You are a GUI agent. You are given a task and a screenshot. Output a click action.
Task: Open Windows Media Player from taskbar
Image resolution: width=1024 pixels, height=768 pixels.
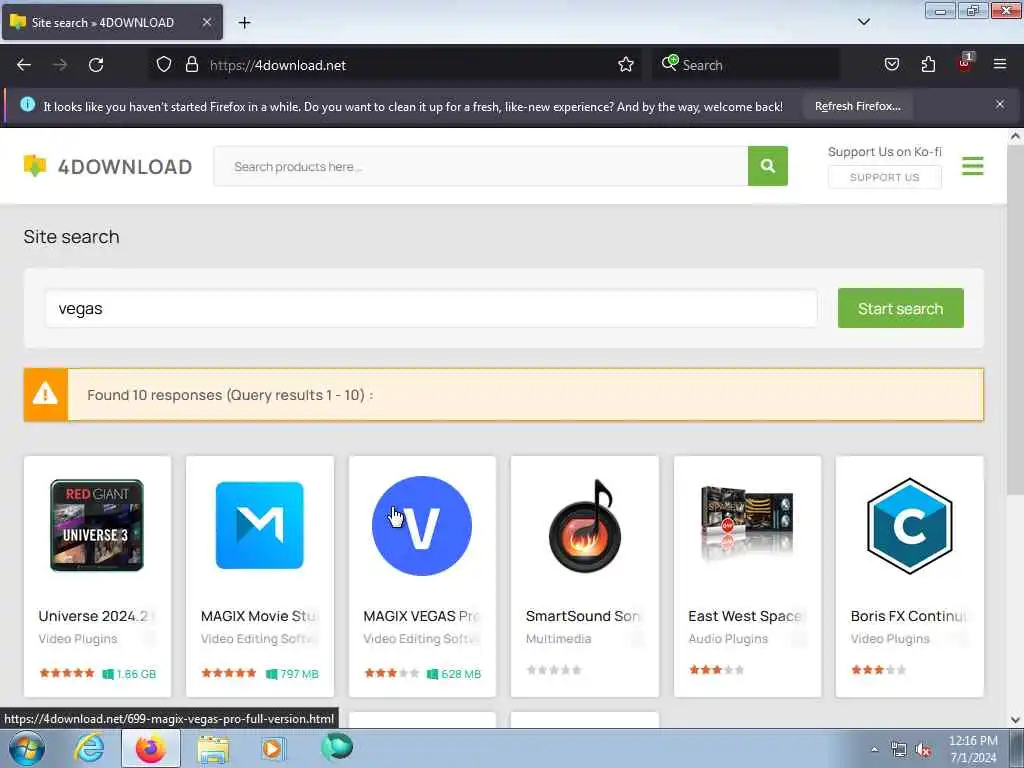[x=273, y=748]
